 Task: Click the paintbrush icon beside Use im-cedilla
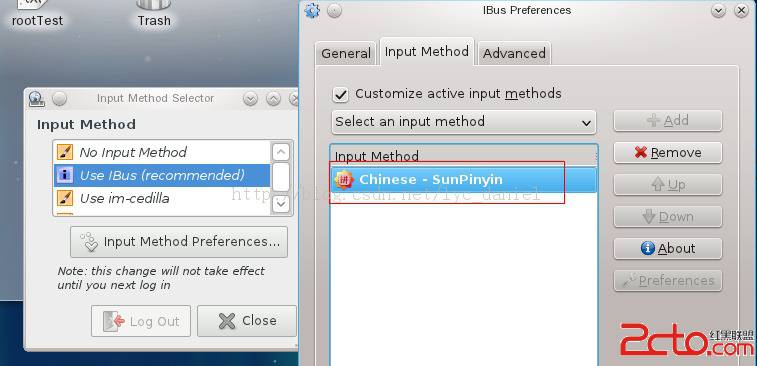point(65,198)
